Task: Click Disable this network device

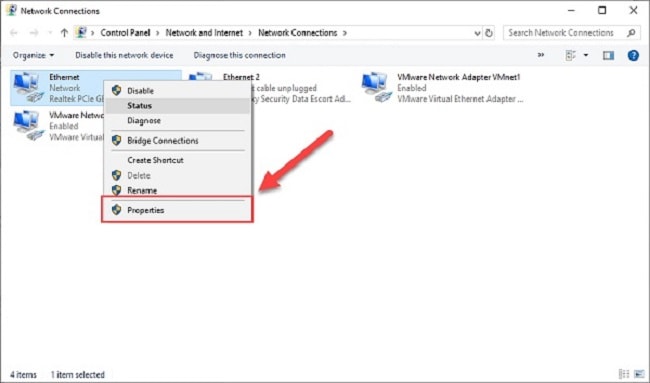Action: 124,55
